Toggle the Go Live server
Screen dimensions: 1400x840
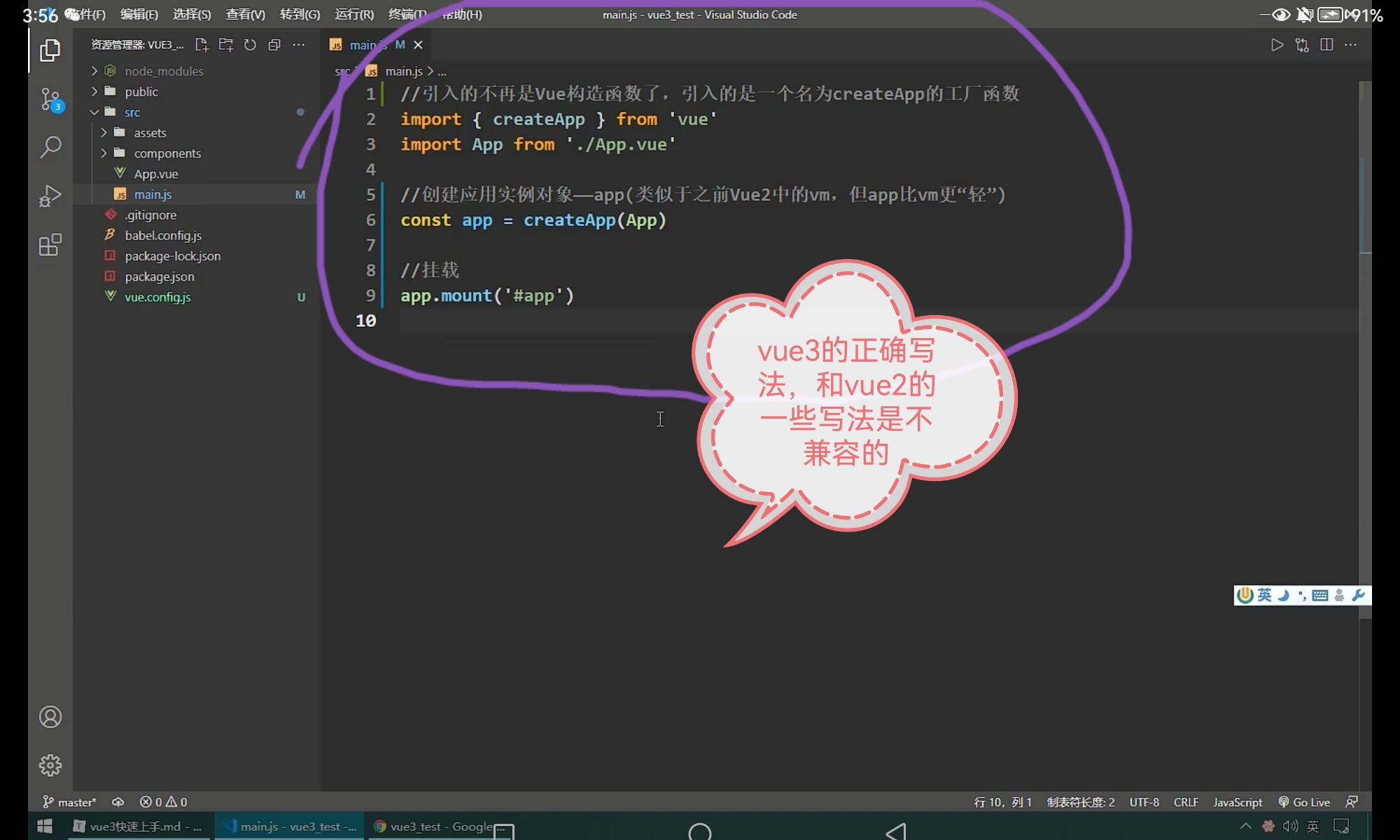[1304, 802]
